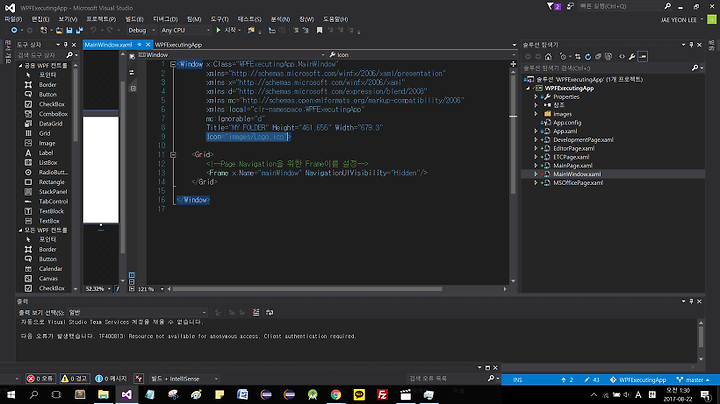Click the 시작 start debugging button
720x404 pixels.
228,30
